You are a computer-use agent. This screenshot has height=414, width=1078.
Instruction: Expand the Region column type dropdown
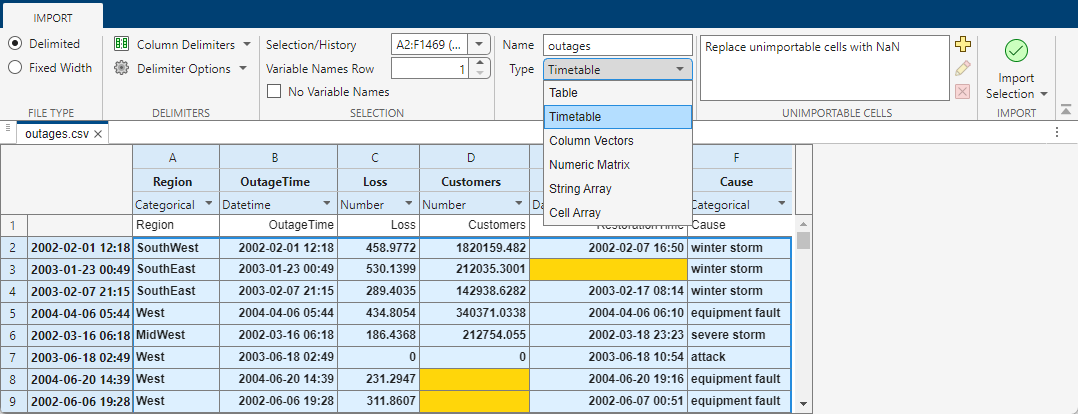point(208,204)
